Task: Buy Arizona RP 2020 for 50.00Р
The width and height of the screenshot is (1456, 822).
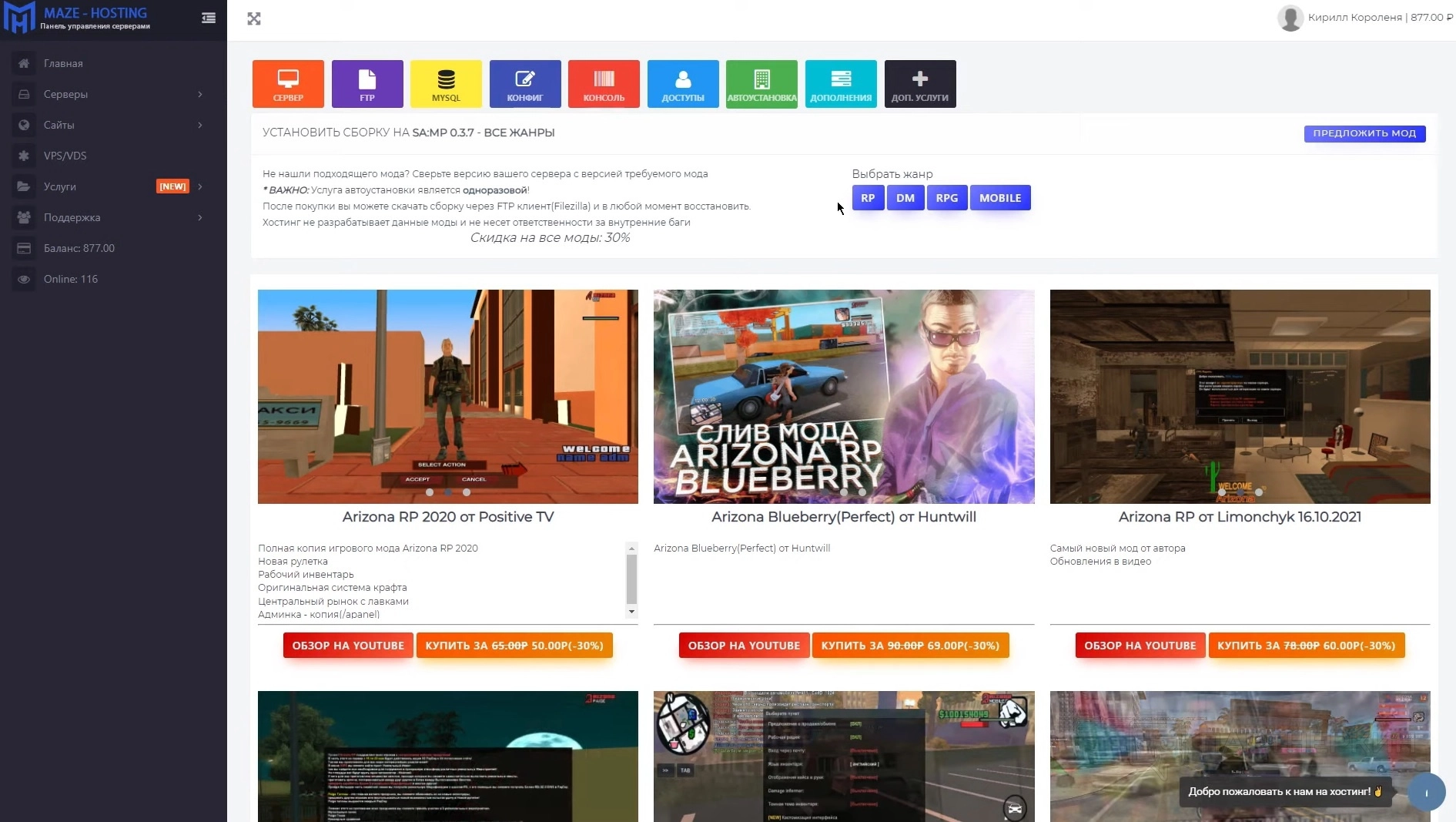Action: [514, 646]
